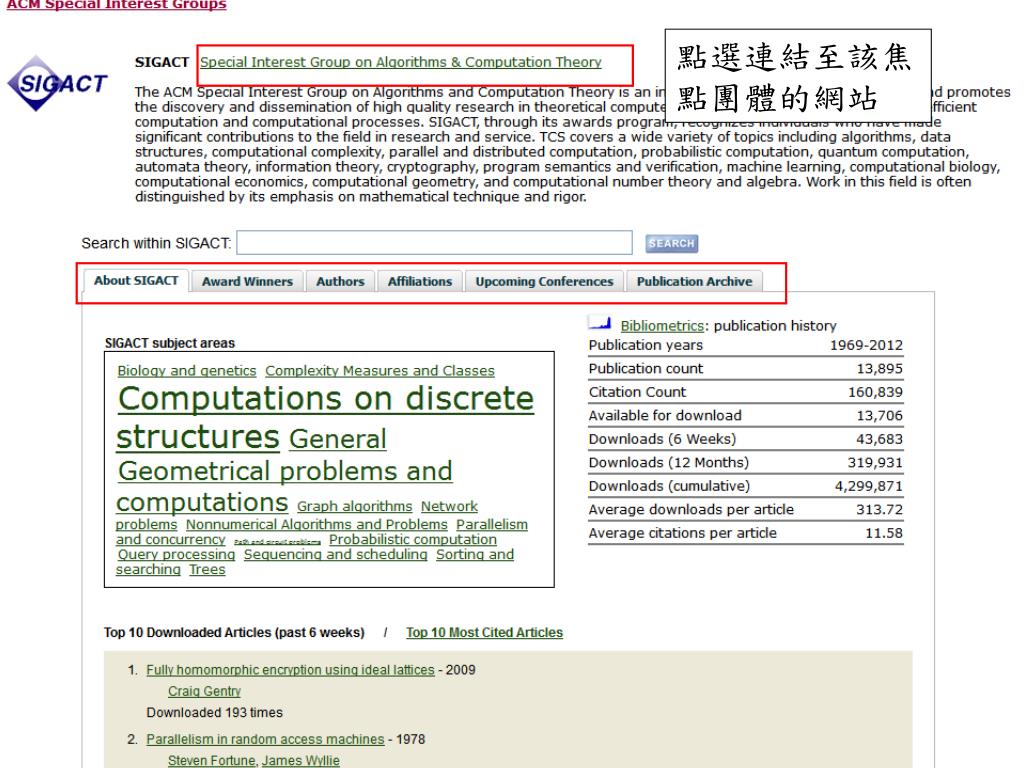Open Sequencing and scheduling link
The height and width of the screenshot is (768, 1024).
click(336, 554)
